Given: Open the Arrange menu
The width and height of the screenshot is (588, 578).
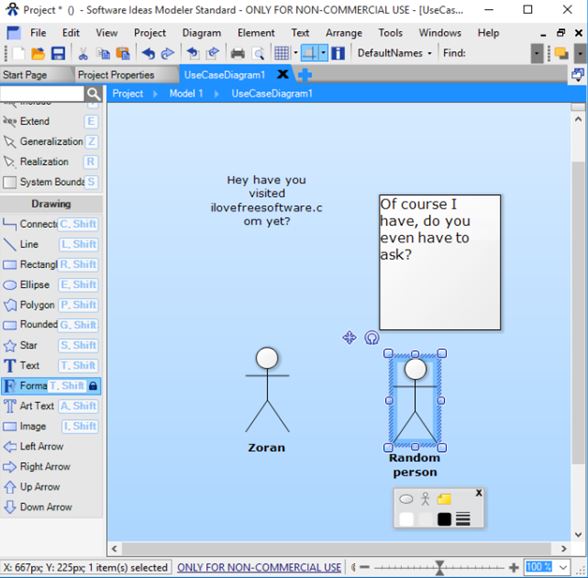Looking at the screenshot, I should (x=344, y=33).
